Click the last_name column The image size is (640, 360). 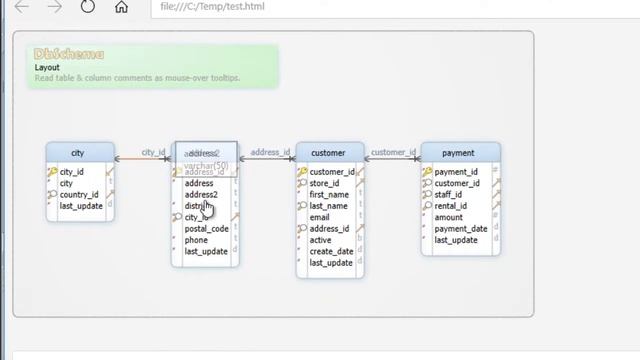(x=329, y=206)
